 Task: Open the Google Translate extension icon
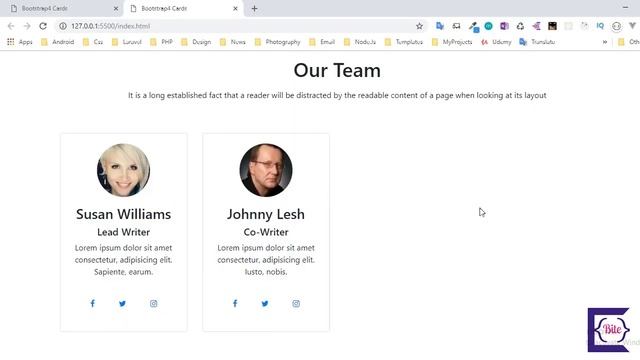click(440, 26)
